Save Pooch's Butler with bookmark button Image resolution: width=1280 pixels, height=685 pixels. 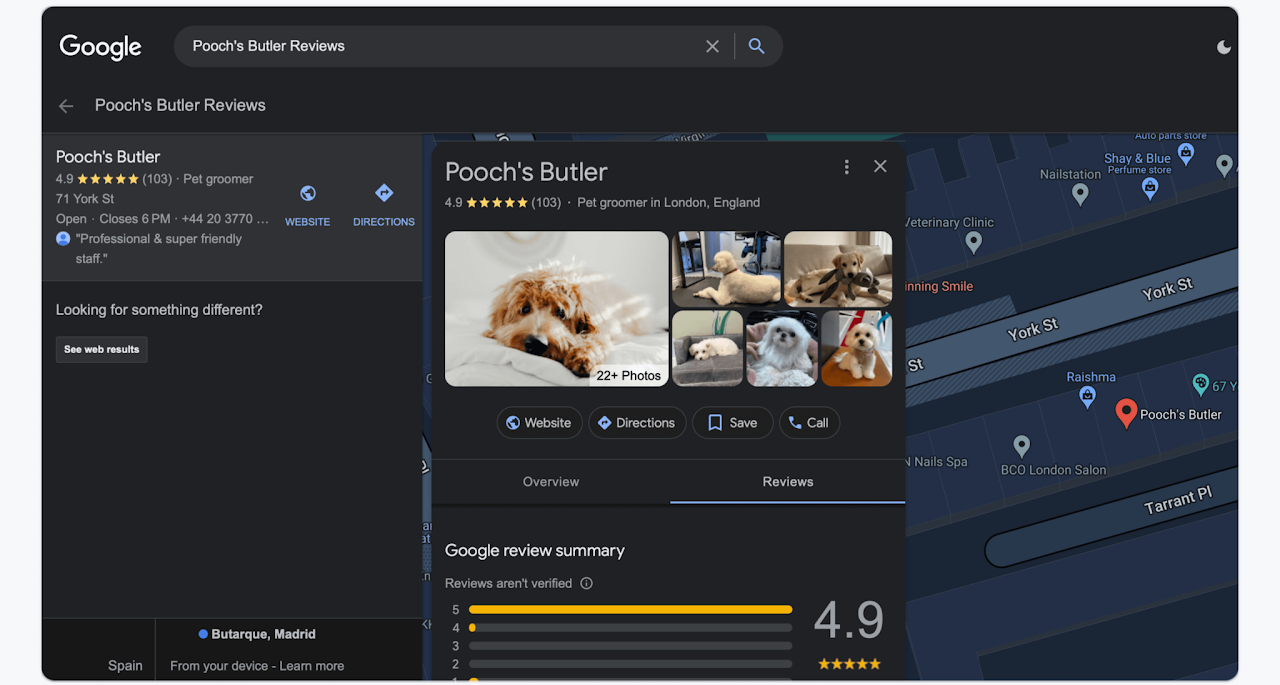coord(733,423)
